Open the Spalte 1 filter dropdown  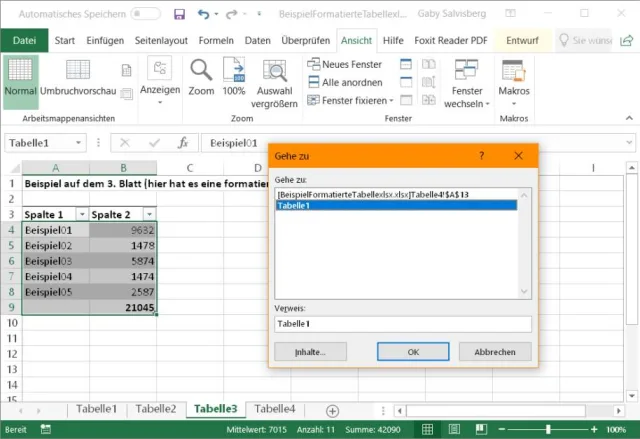pos(81,215)
